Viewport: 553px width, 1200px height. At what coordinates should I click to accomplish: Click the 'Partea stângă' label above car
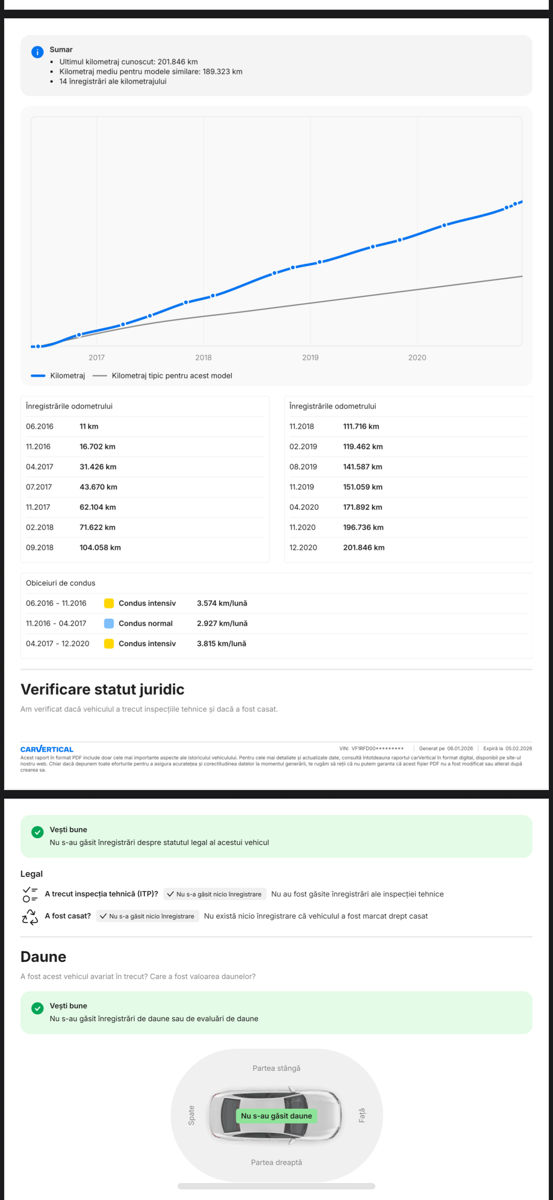pyautogui.click(x=276, y=1068)
